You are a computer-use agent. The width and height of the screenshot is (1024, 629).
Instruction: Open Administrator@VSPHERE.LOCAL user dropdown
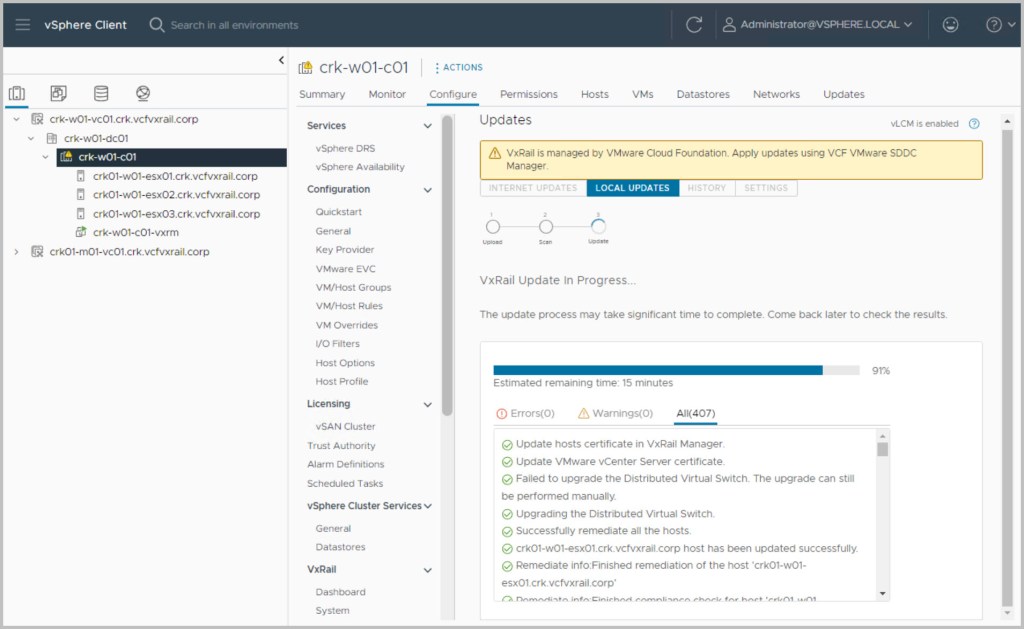pyautogui.click(x=818, y=25)
